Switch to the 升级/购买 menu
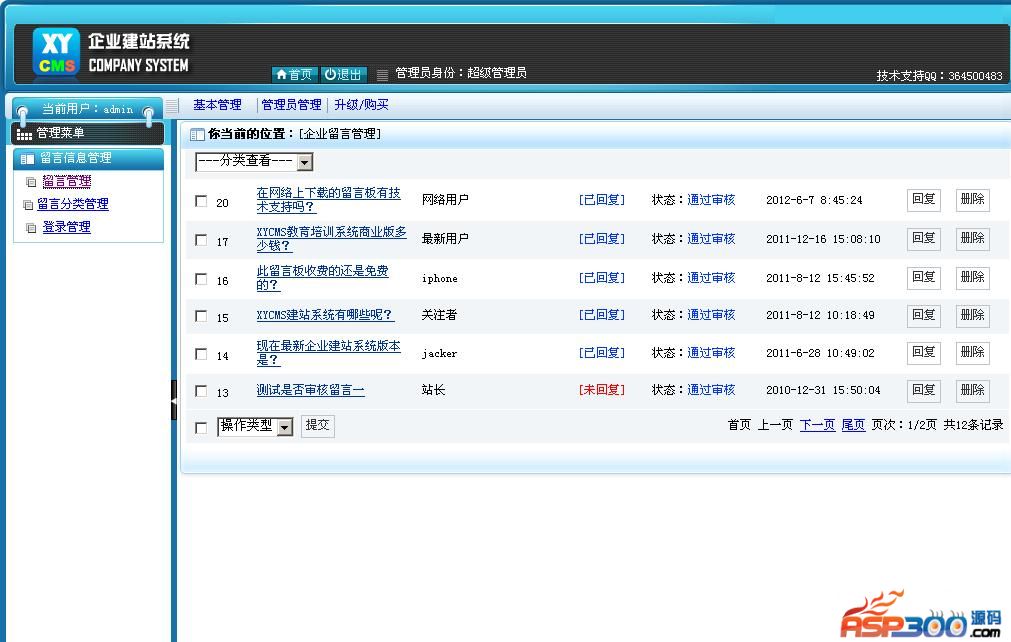 point(361,105)
